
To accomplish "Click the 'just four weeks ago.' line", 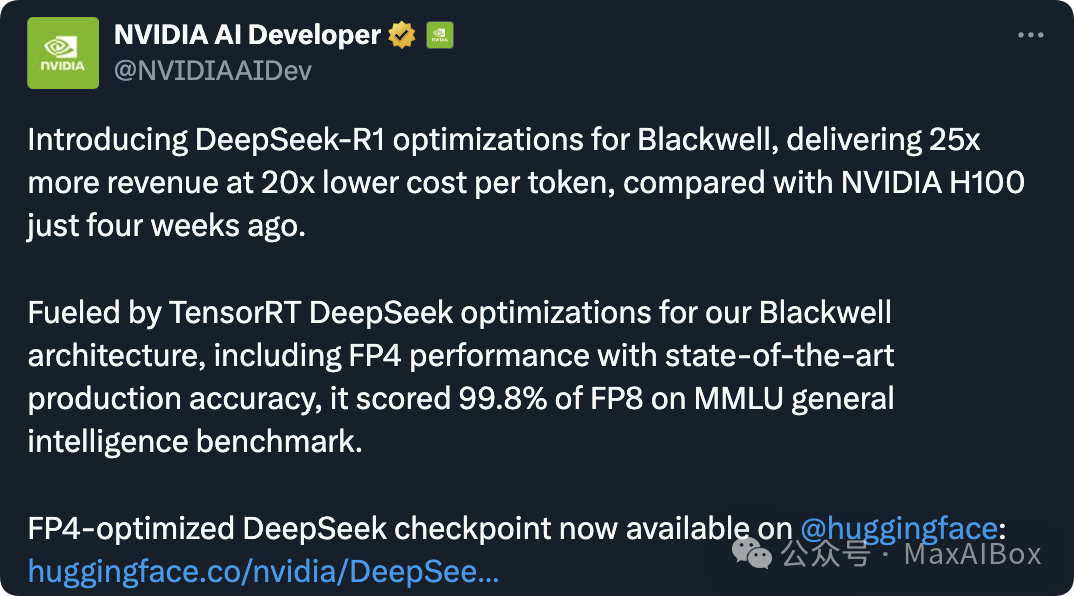I will tap(166, 225).
